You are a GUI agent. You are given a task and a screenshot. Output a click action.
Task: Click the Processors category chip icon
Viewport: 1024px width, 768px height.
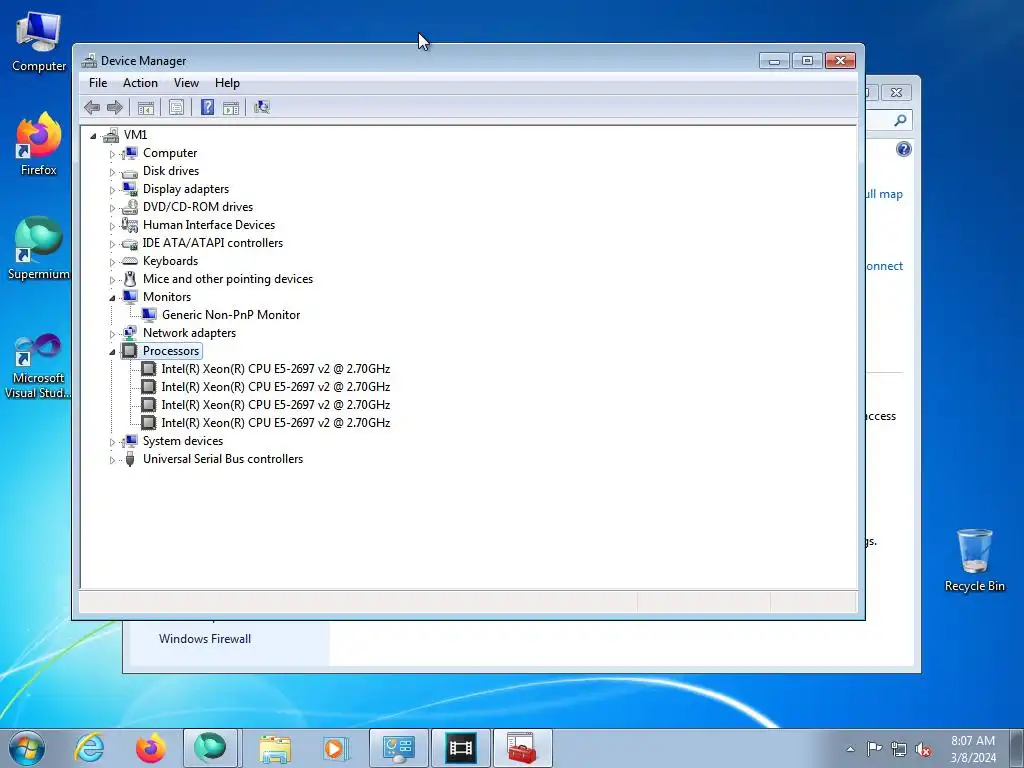click(130, 351)
